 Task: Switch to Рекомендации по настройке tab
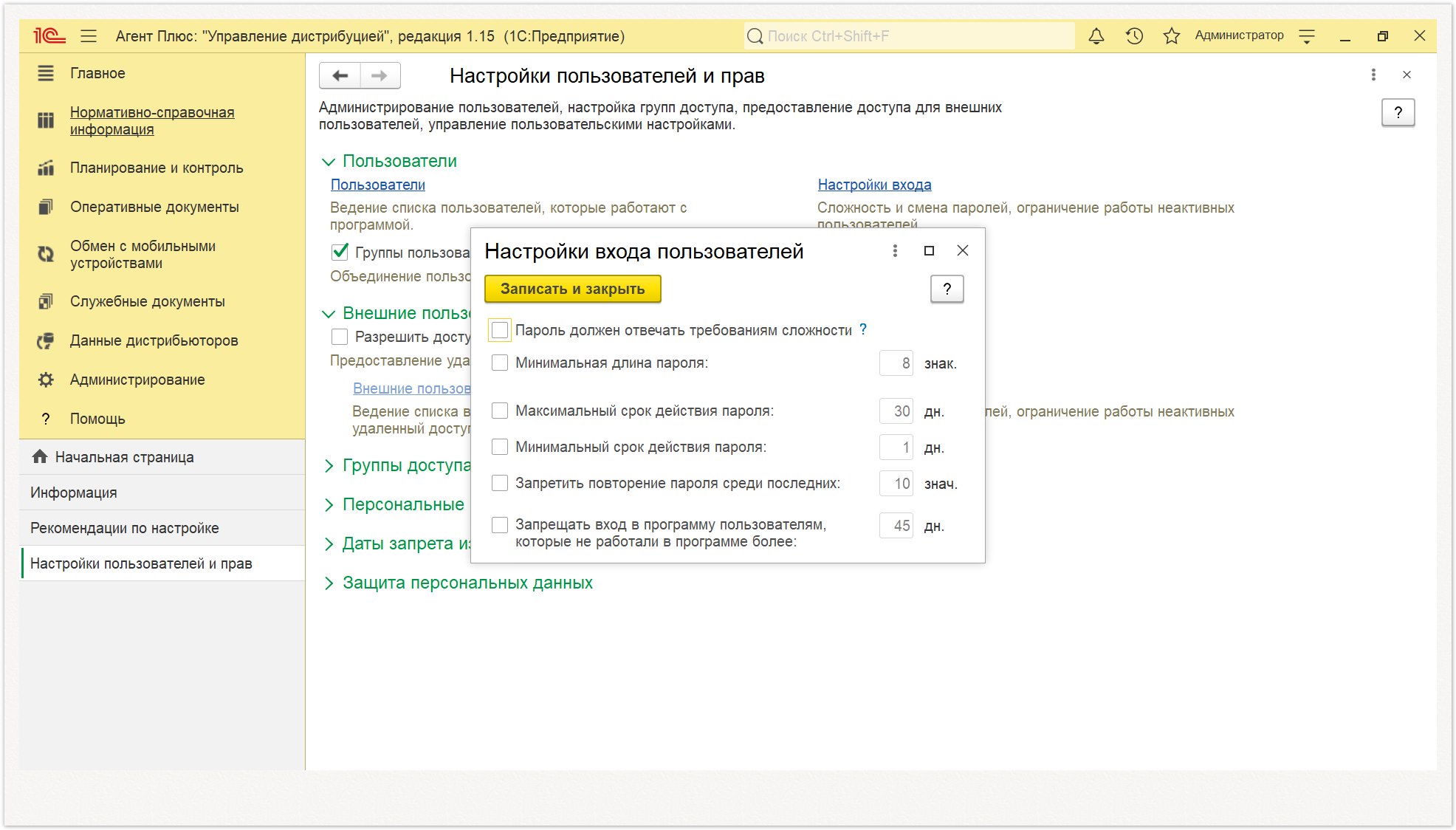point(162,528)
